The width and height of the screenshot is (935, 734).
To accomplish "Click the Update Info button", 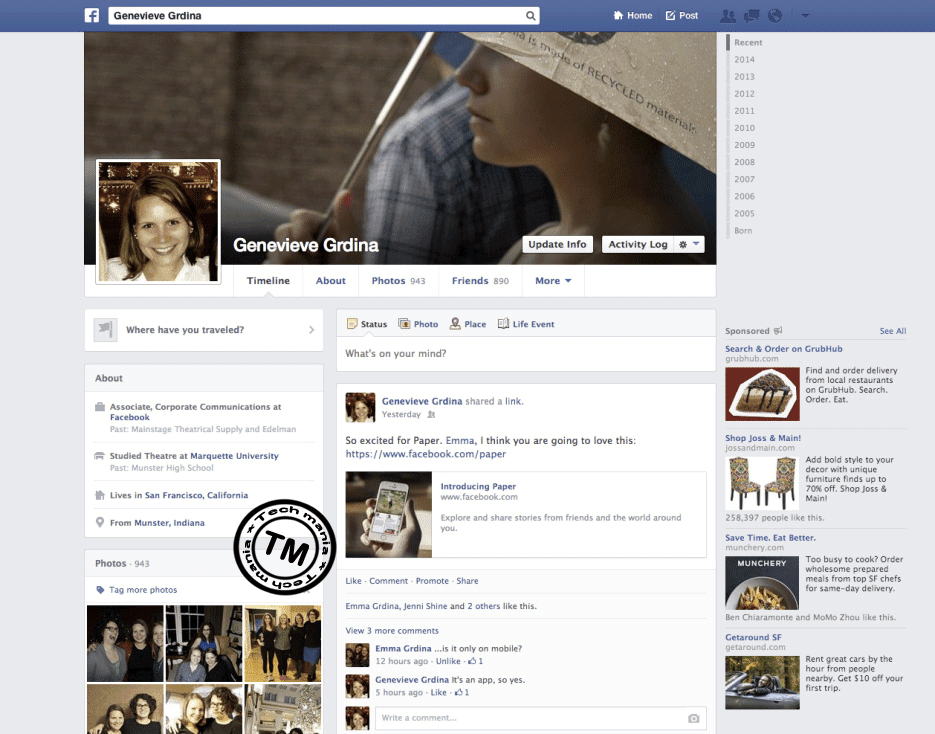I will pyautogui.click(x=557, y=243).
